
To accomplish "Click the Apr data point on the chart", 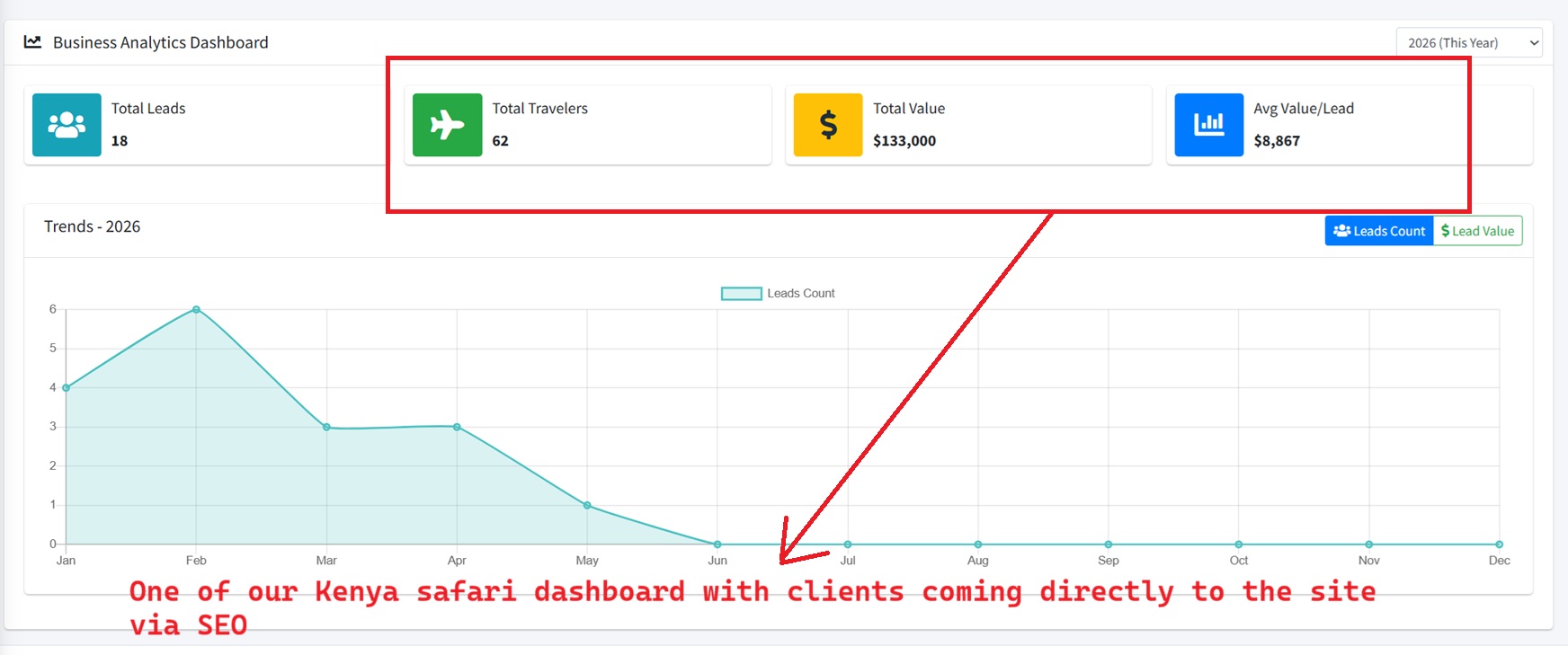I will pos(457,427).
